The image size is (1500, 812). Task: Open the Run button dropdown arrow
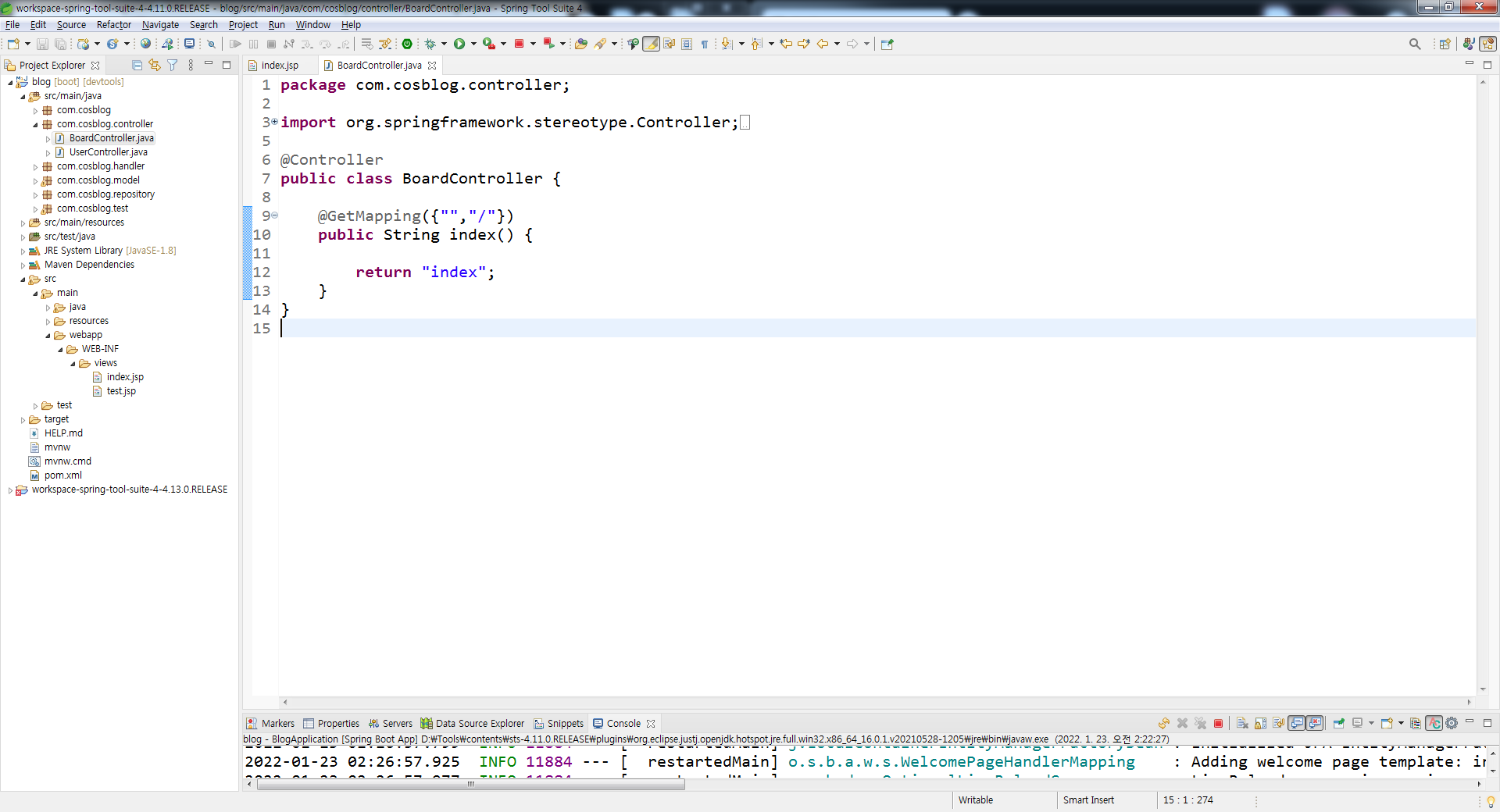pyautogui.click(x=473, y=44)
